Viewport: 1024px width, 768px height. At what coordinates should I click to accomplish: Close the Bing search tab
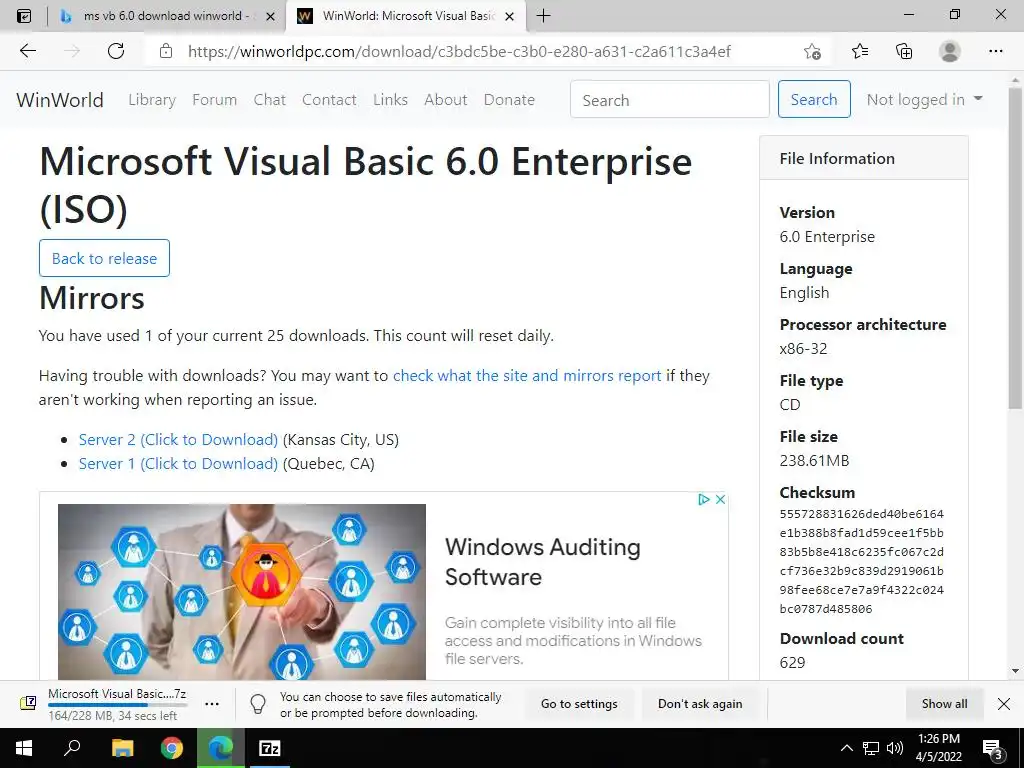pos(270,16)
